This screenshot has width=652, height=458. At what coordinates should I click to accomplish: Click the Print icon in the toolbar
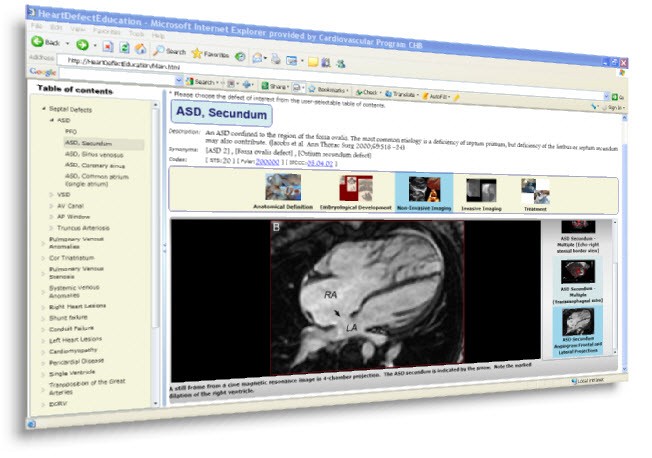click(x=276, y=59)
